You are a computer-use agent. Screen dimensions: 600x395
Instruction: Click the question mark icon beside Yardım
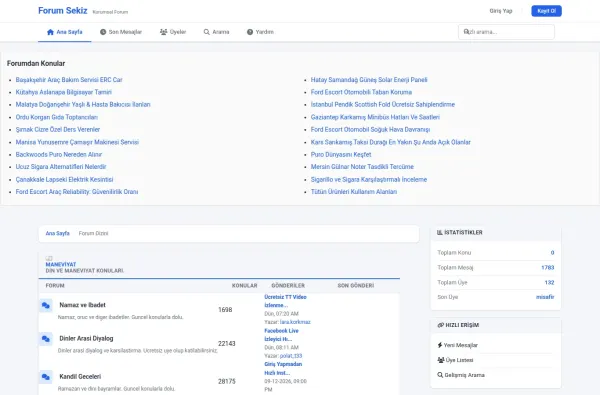[250, 32]
